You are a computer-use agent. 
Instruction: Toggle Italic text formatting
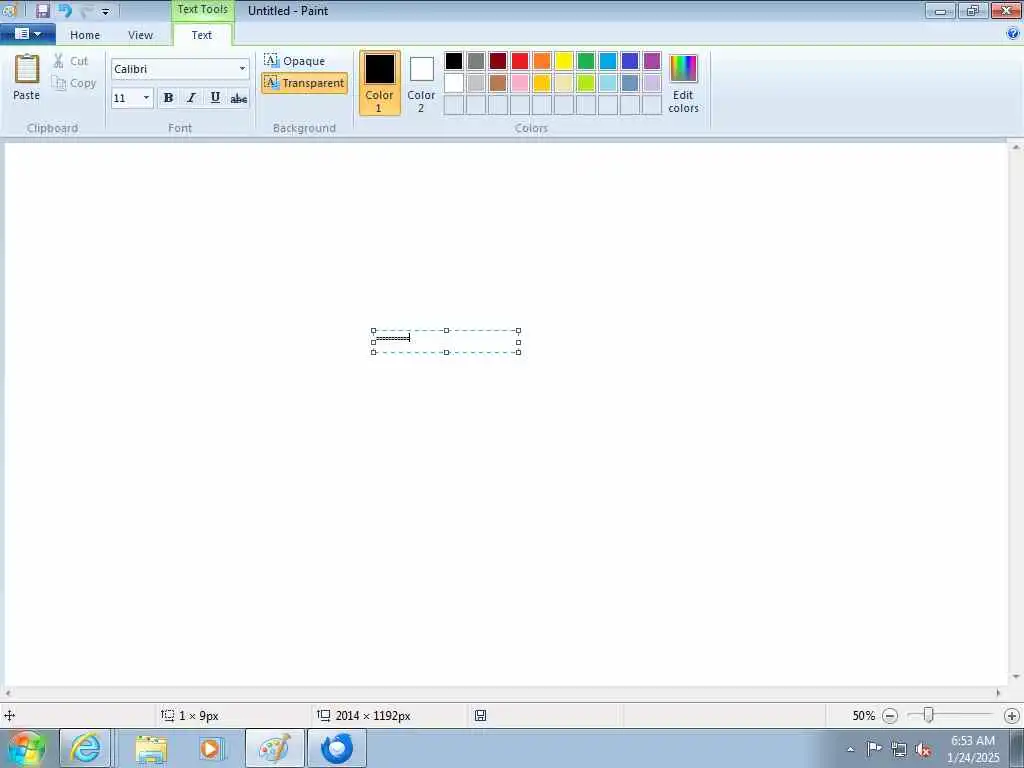click(191, 98)
